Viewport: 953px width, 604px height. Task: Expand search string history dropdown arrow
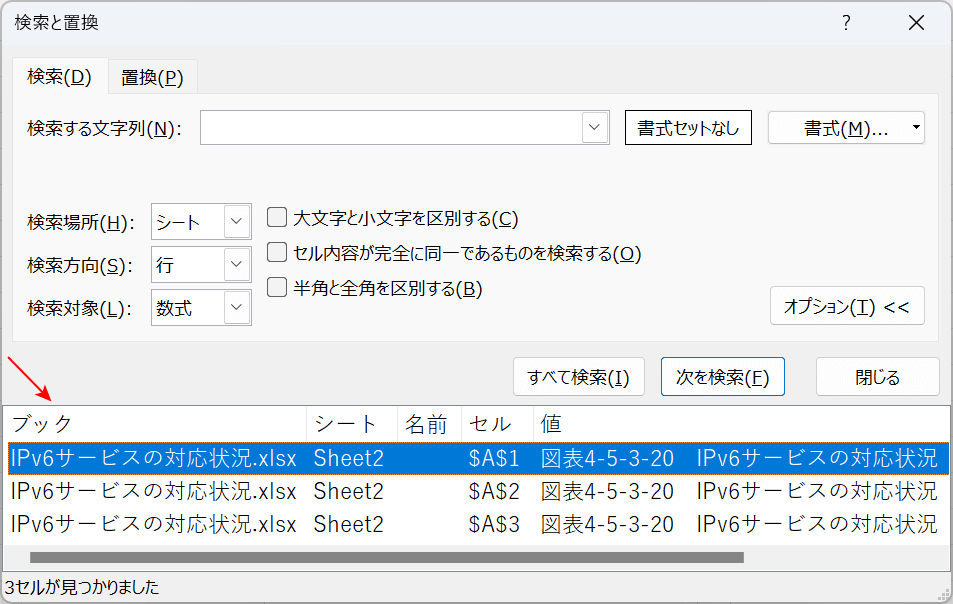tap(595, 128)
